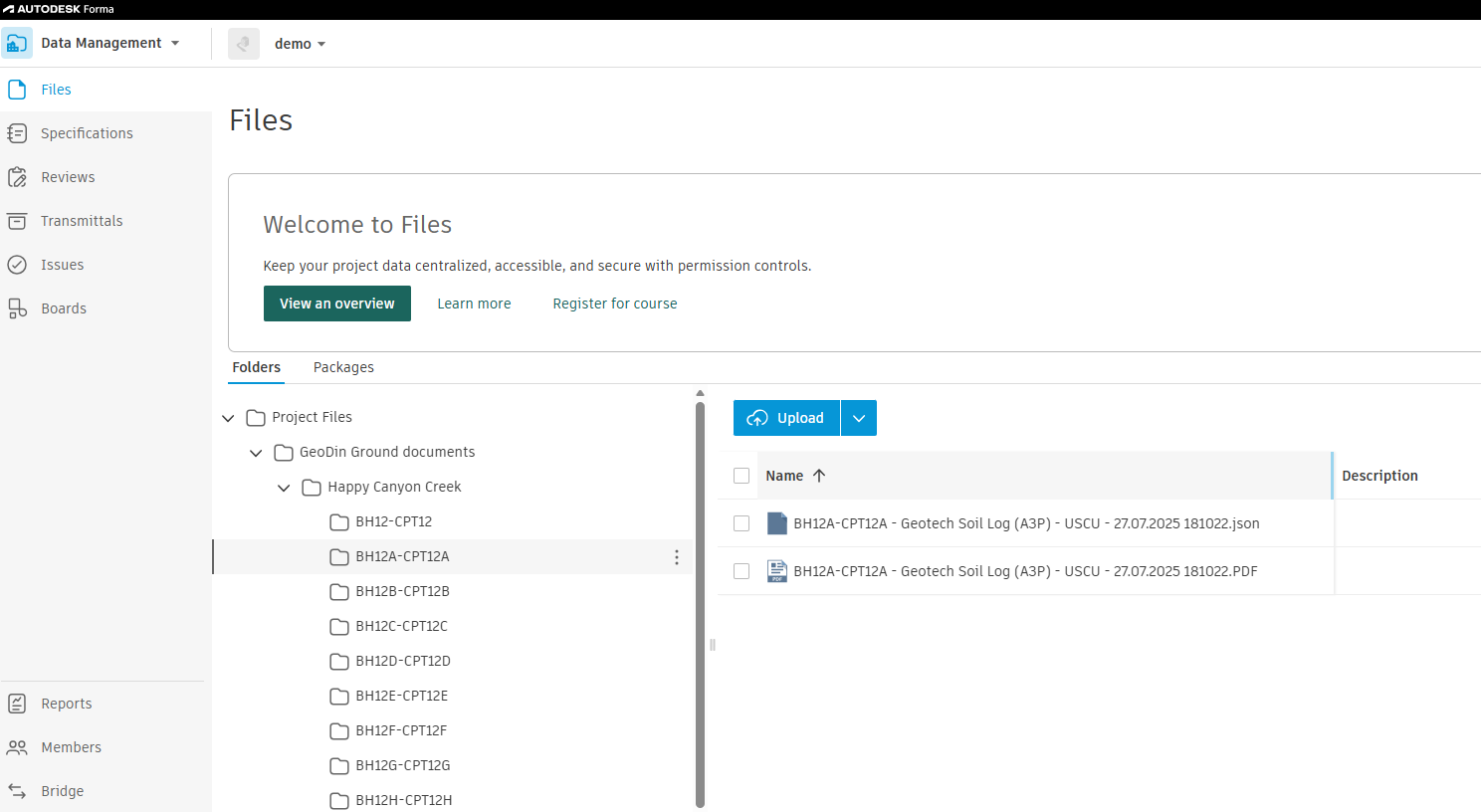Open the Members people icon

(x=17, y=747)
